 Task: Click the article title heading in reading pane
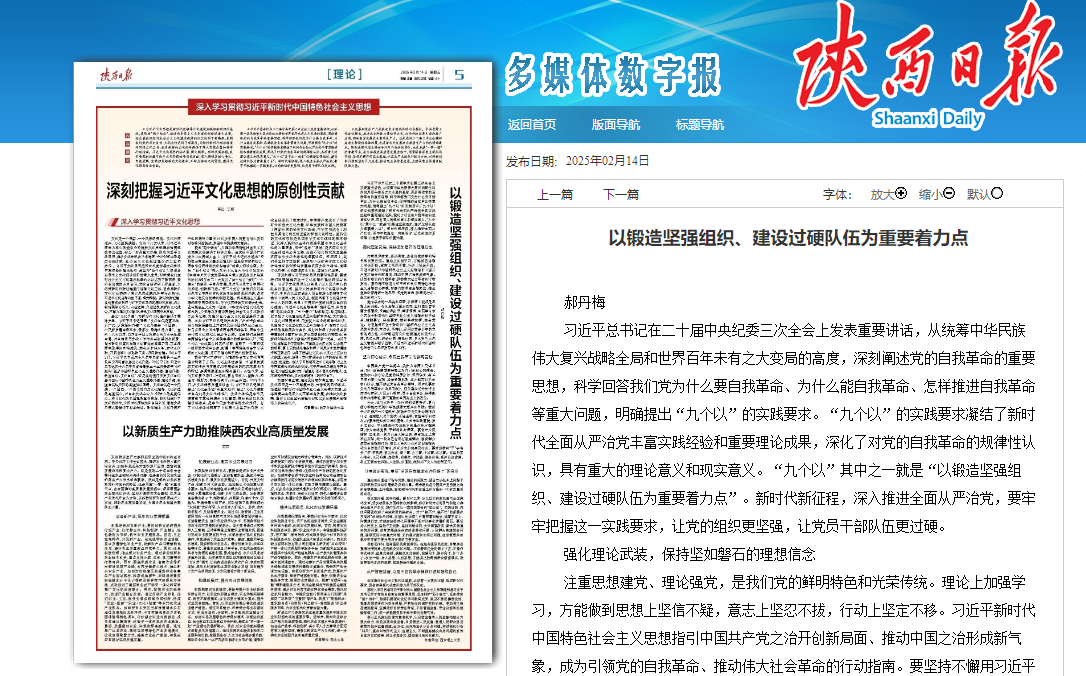(788, 238)
